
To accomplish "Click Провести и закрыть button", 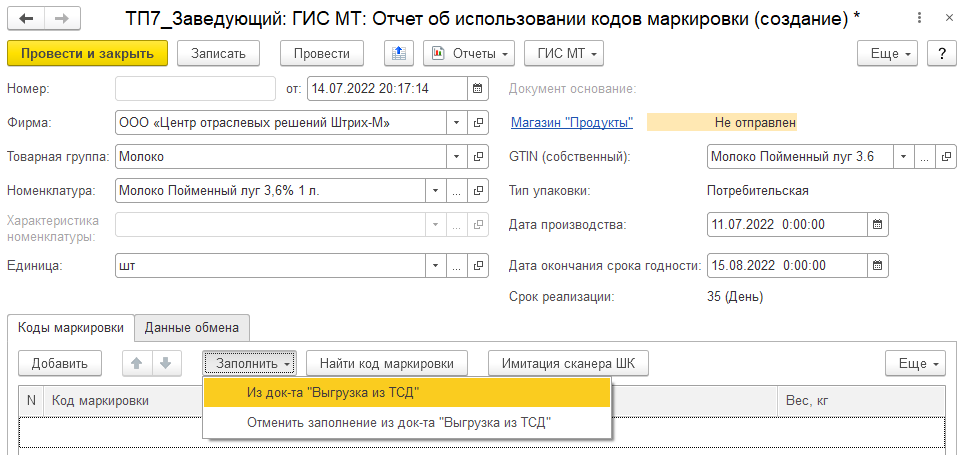I will click(87, 53).
